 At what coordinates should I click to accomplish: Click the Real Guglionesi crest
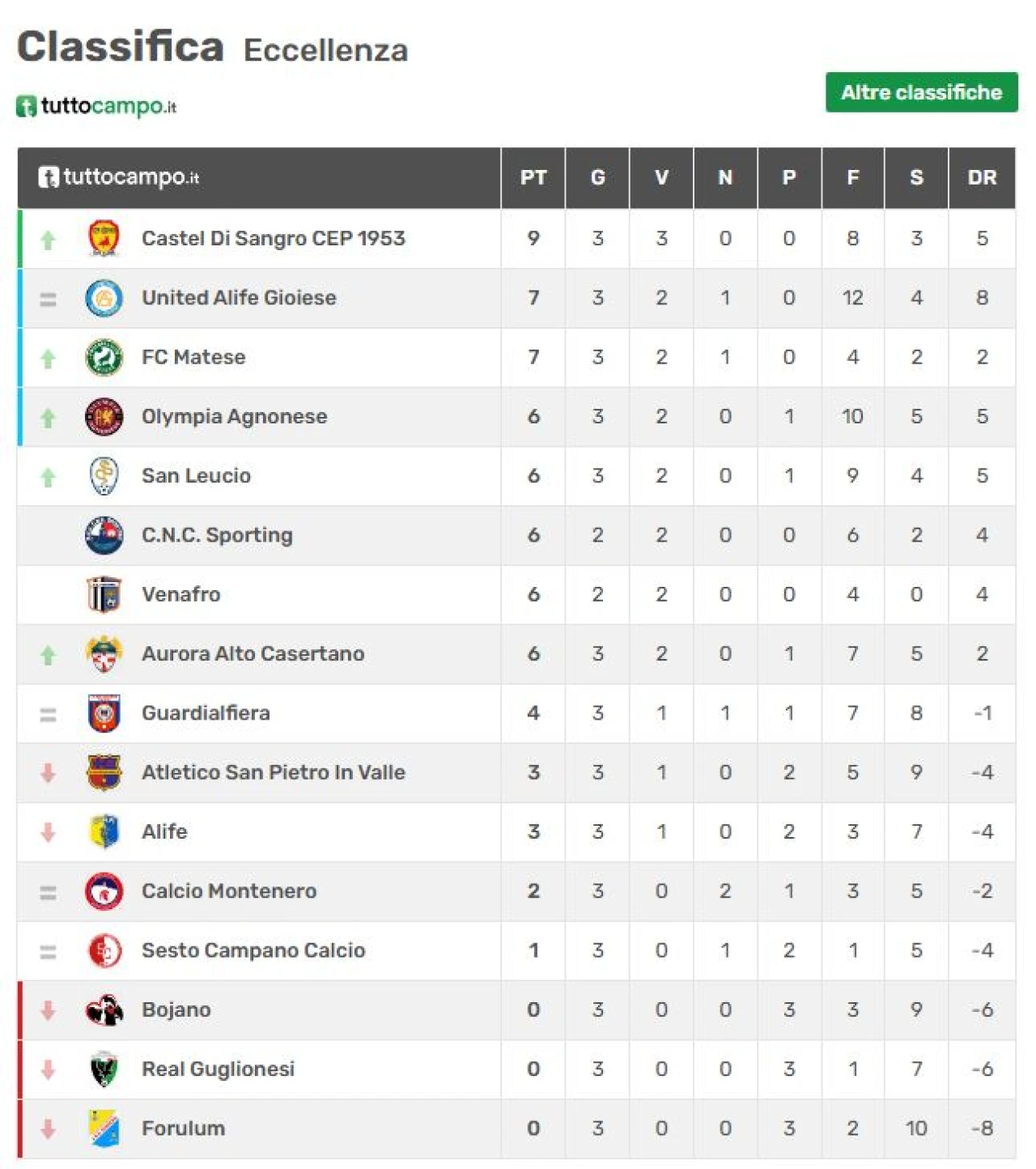coord(104,1069)
